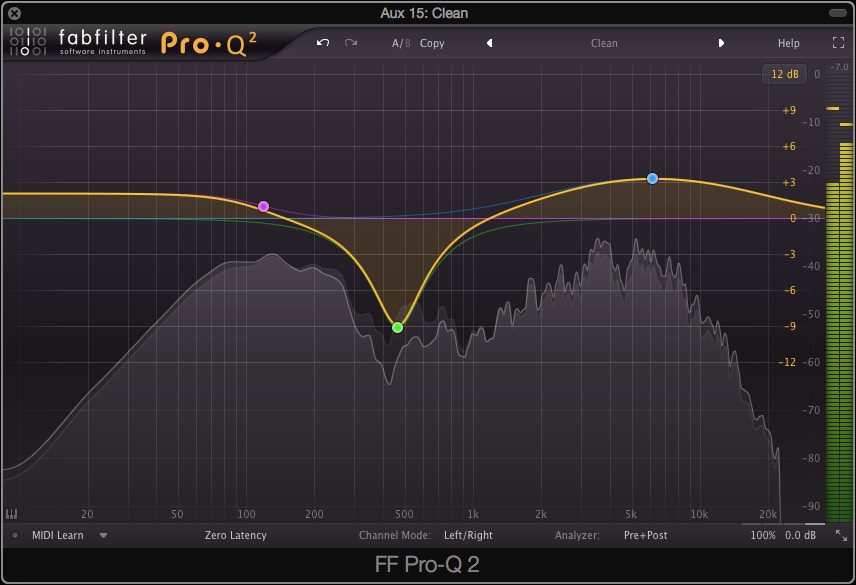Viewport: 856px width, 585px height.
Task: Click the "FF Pro-Q 2" footer text
Action: click(427, 564)
